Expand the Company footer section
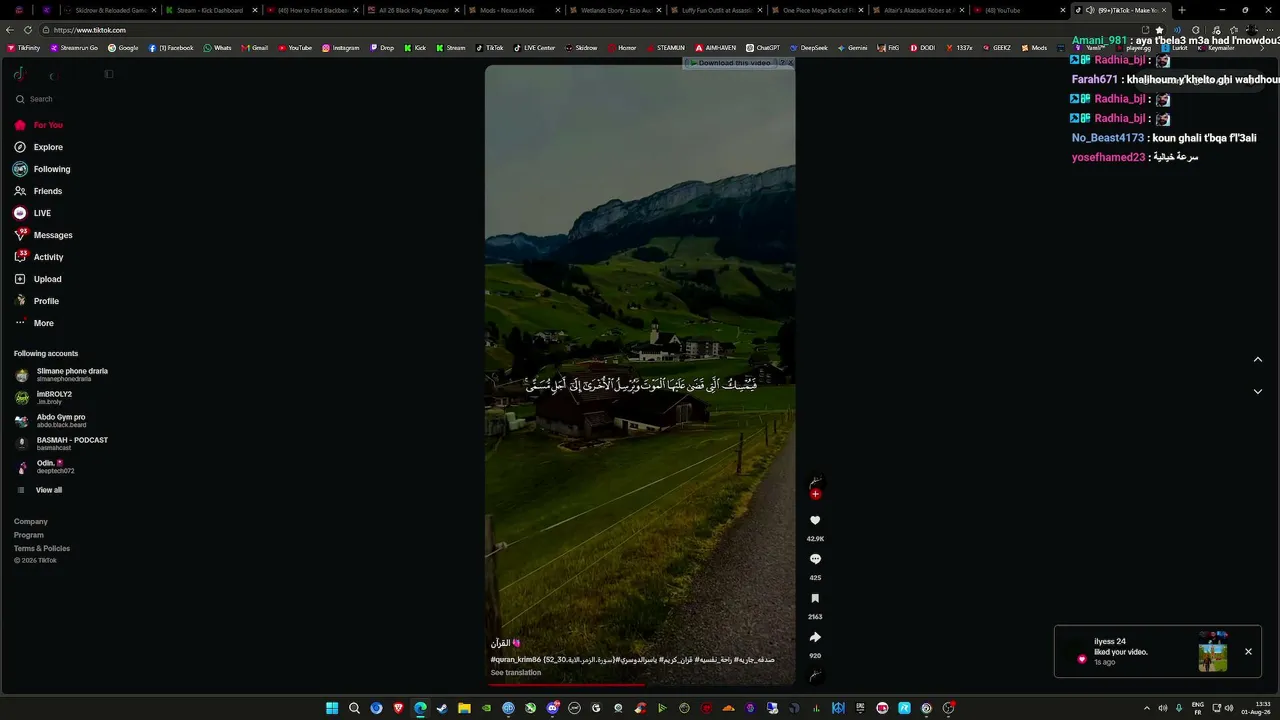 (31, 521)
